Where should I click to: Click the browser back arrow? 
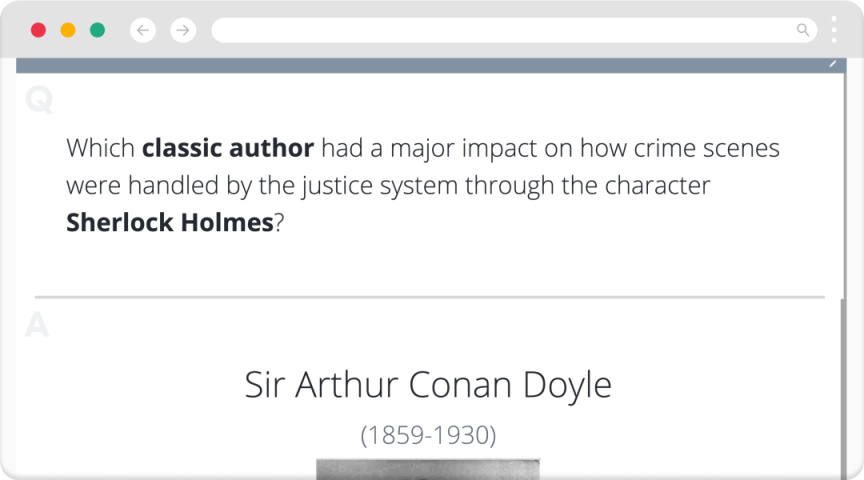click(x=143, y=30)
